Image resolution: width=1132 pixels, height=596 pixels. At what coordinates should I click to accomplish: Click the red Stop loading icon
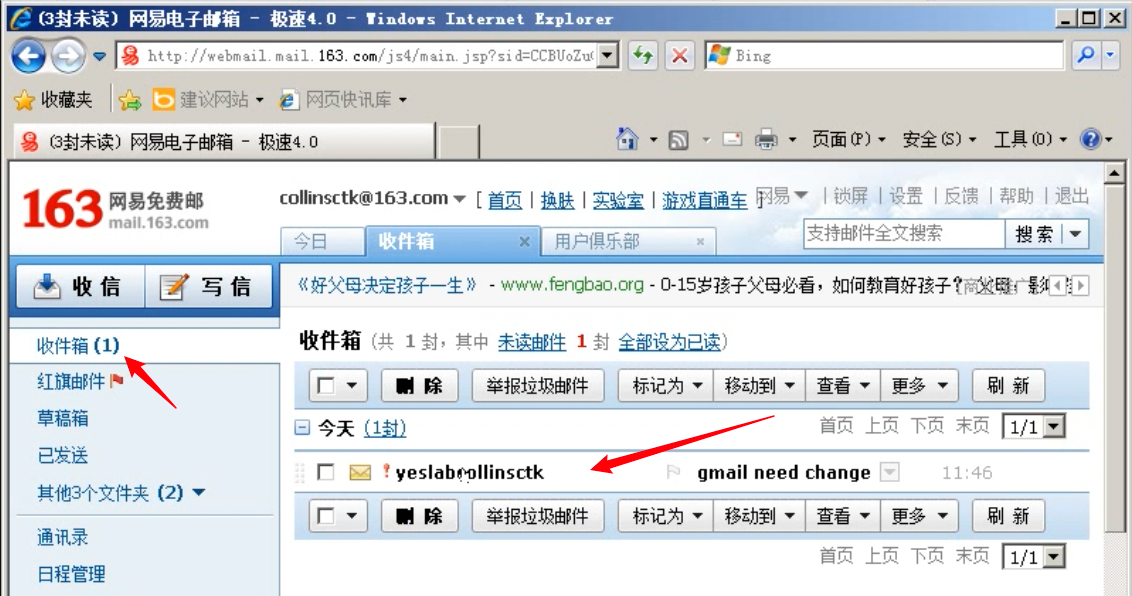679,56
